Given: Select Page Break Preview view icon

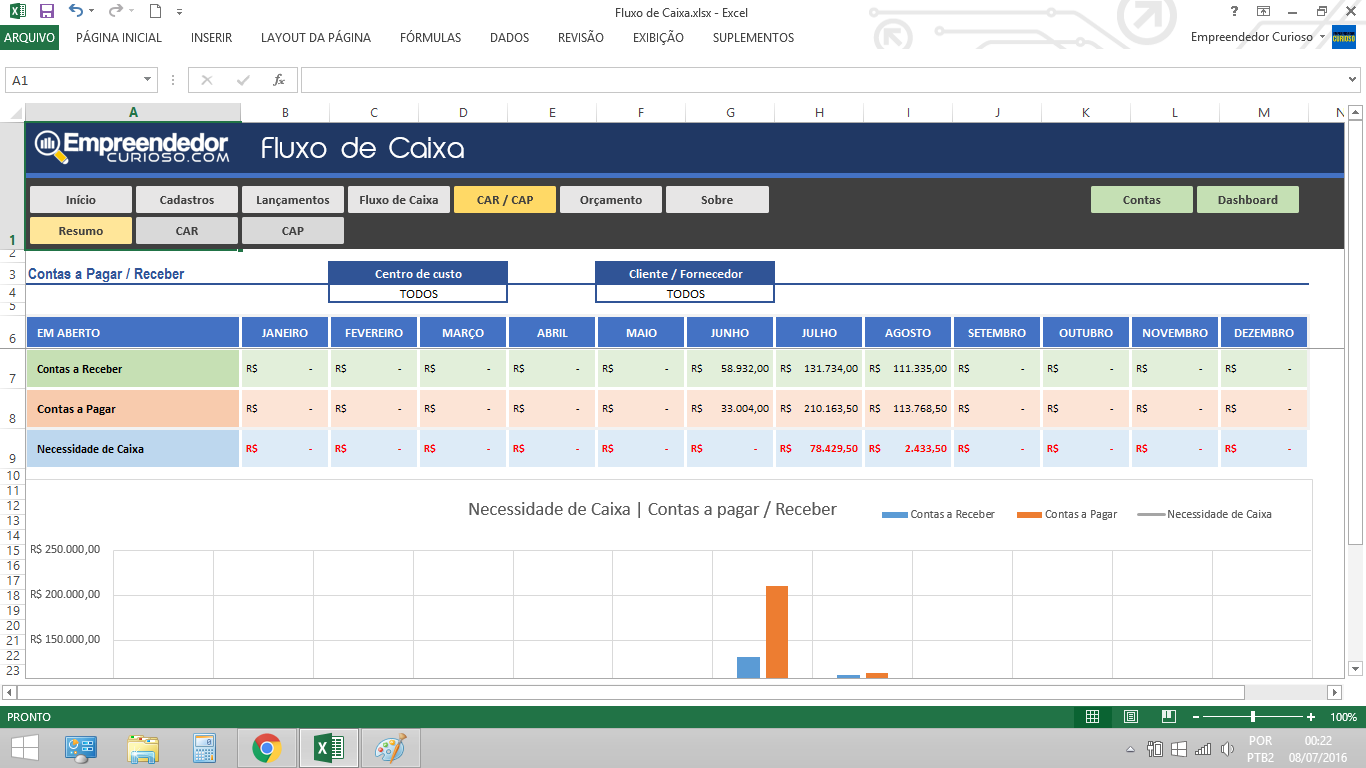Looking at the screenshot, I should pyautogui.click(x=1167, y=717).
